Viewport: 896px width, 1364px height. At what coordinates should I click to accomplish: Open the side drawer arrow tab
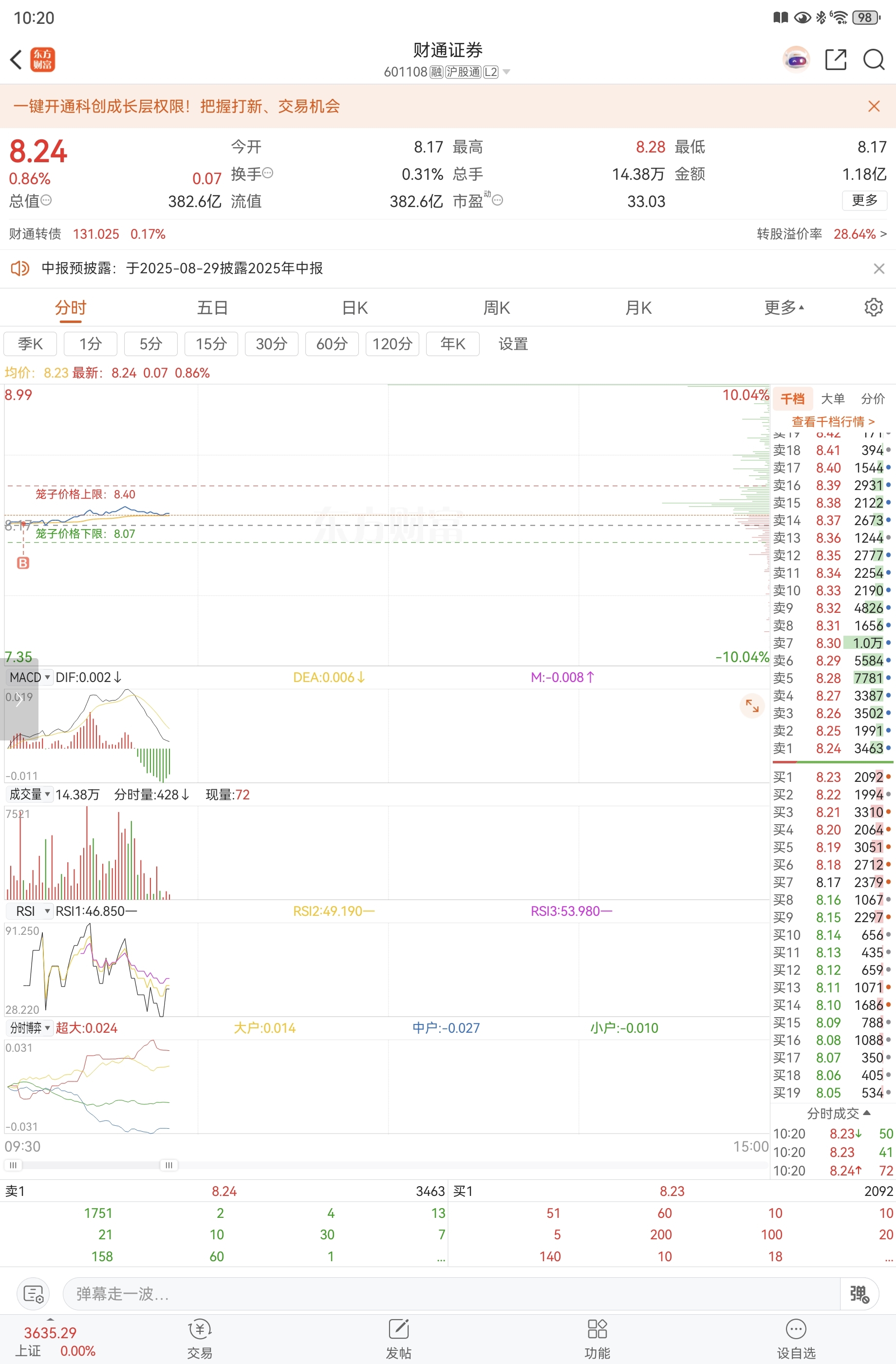pos(19,699)
